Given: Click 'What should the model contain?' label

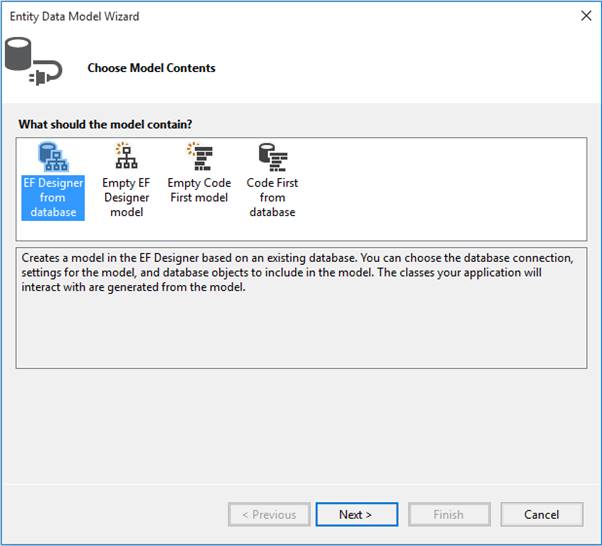Looking at the screenshot, I should pyautogui.click(x=105, y=124).
